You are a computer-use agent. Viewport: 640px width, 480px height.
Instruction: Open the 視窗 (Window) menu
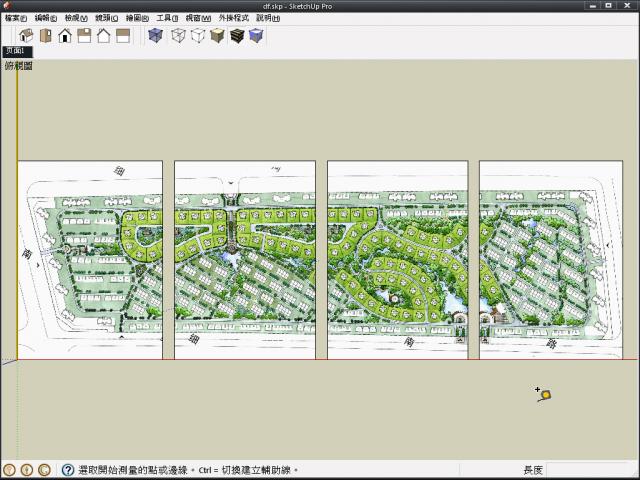[197, 18]
